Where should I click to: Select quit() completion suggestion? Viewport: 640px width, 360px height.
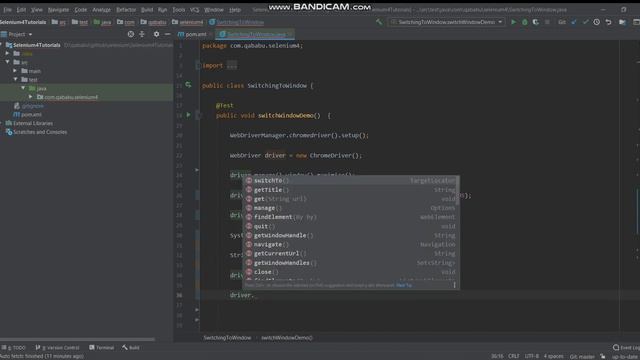coord(351,226)
